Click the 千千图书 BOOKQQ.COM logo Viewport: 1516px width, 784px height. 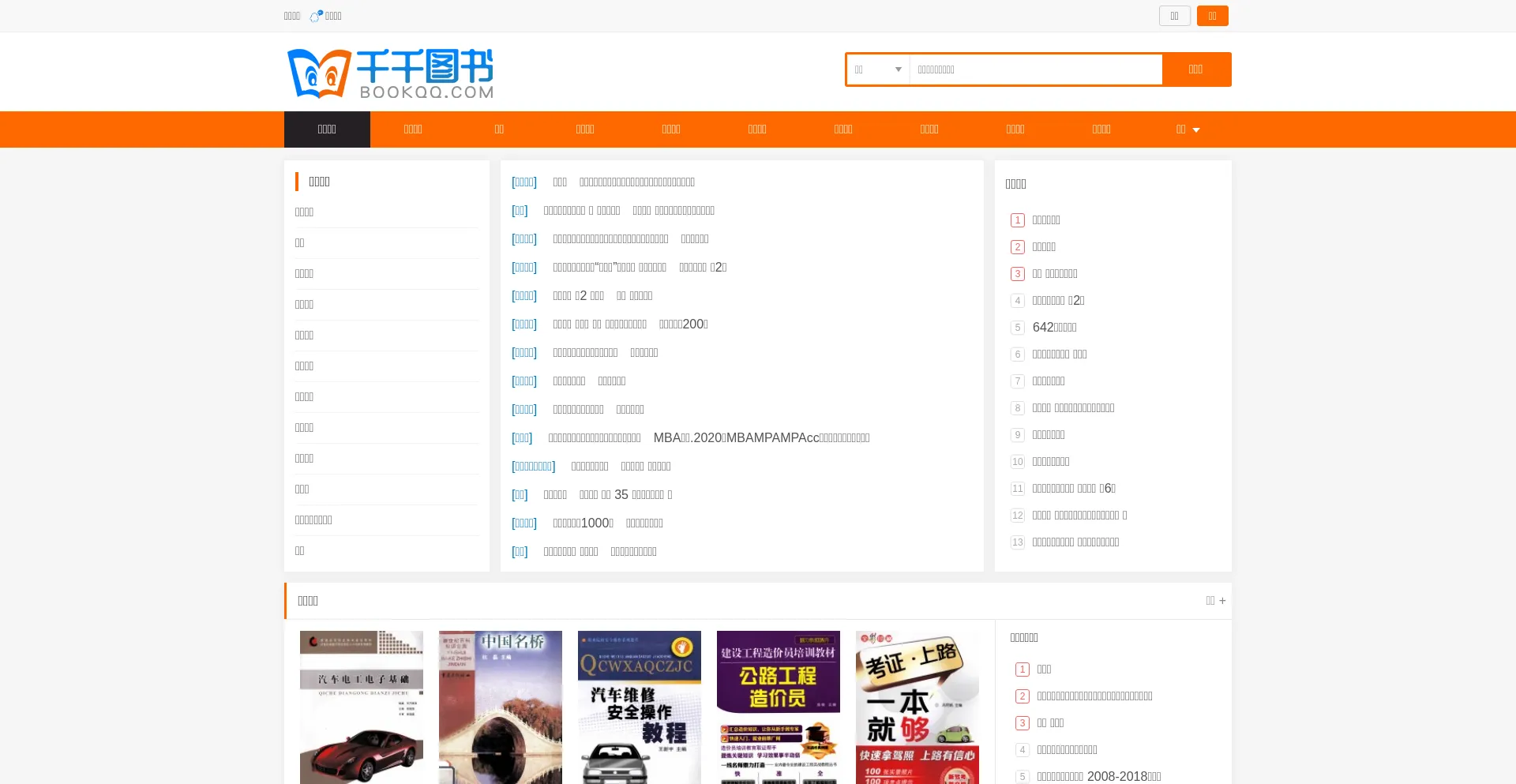coord(391,73)
